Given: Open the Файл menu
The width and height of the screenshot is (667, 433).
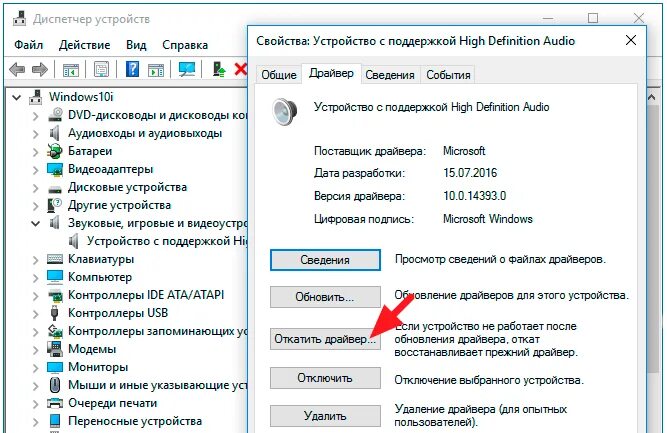Looking at the screenshot, I should click(x=29, y=45).
